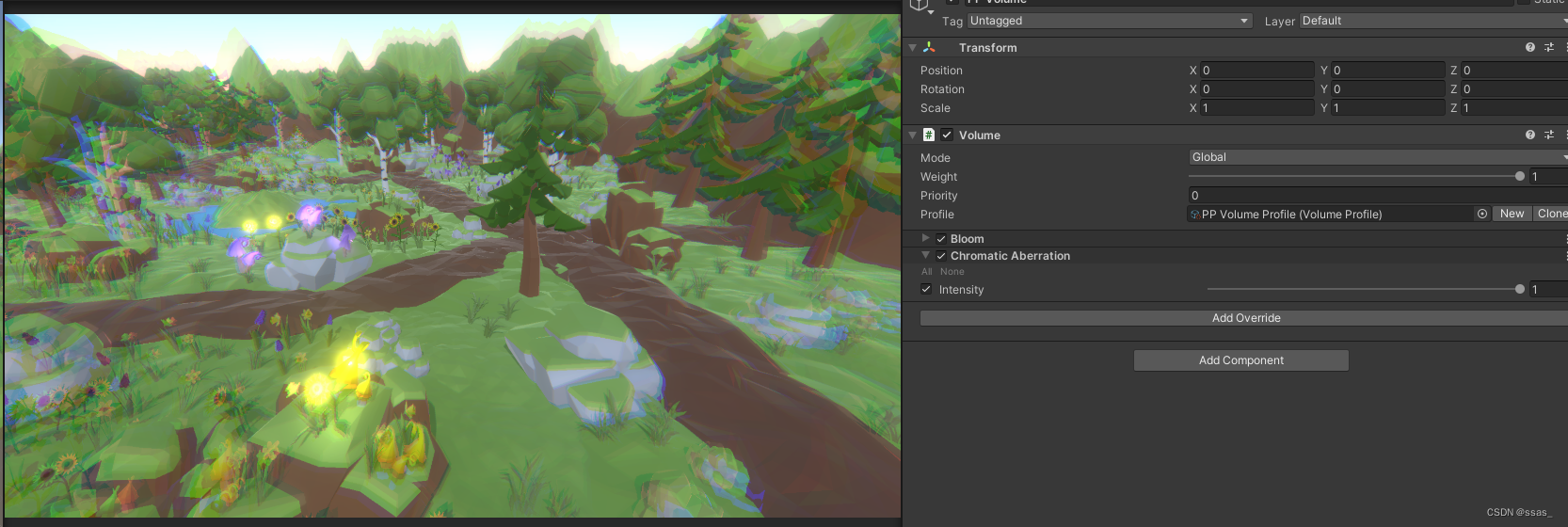Click the Rotation Y input field
1568x527 pixels.
[1387, 89]
